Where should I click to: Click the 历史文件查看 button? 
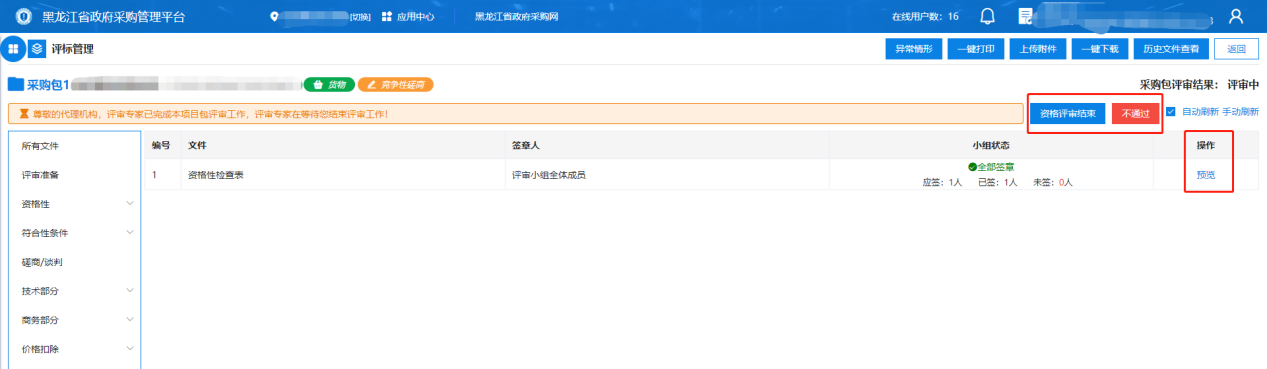click(x=1171, y=49)
